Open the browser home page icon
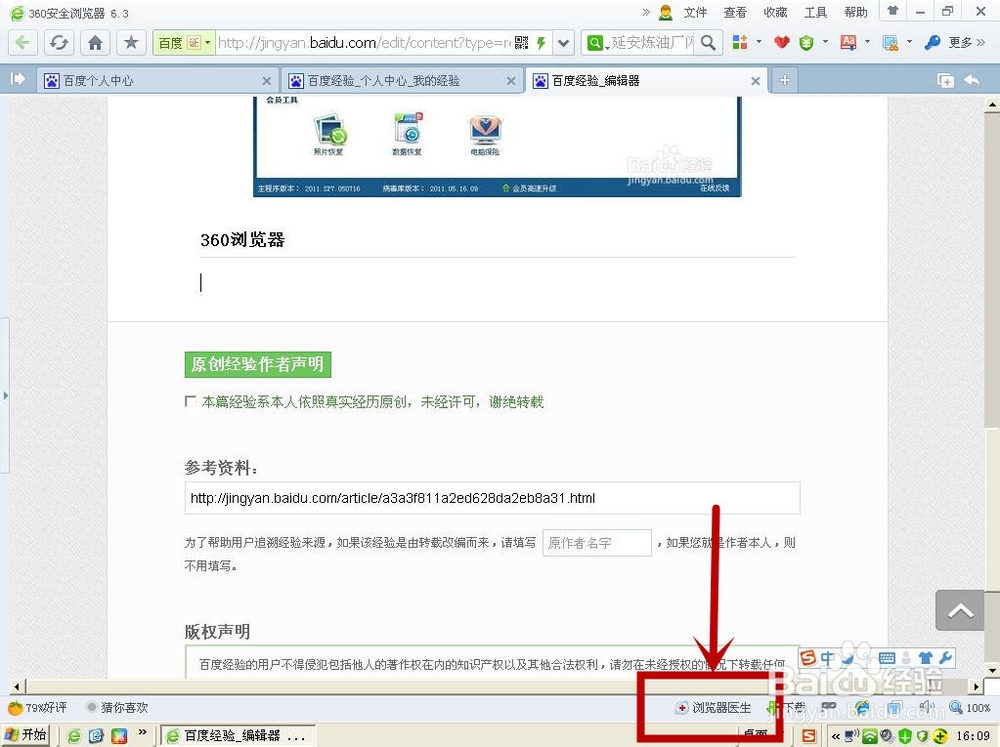1000x747 pixels. 95,43
